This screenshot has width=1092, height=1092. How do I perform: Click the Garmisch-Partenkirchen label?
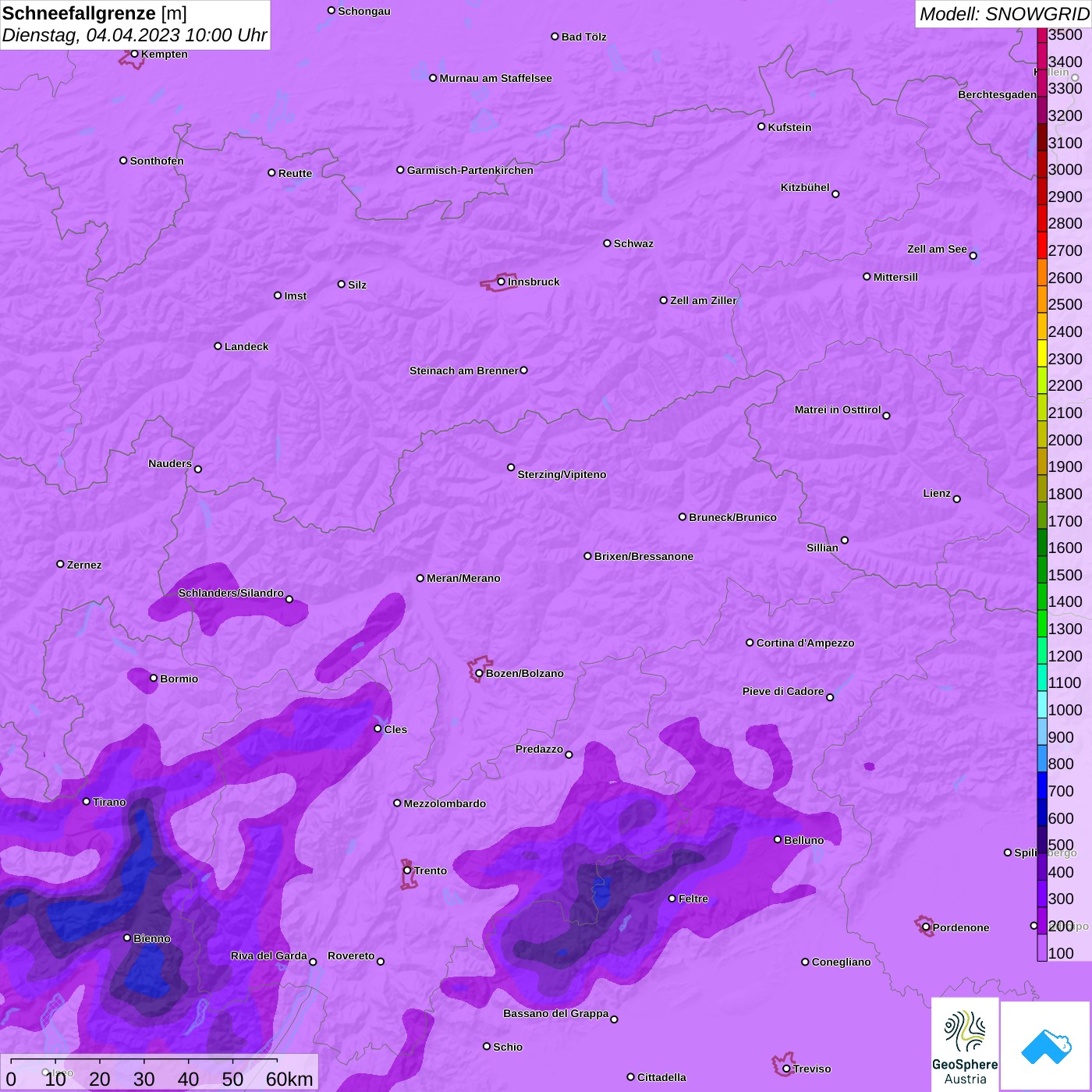click(x=470, y=170)
